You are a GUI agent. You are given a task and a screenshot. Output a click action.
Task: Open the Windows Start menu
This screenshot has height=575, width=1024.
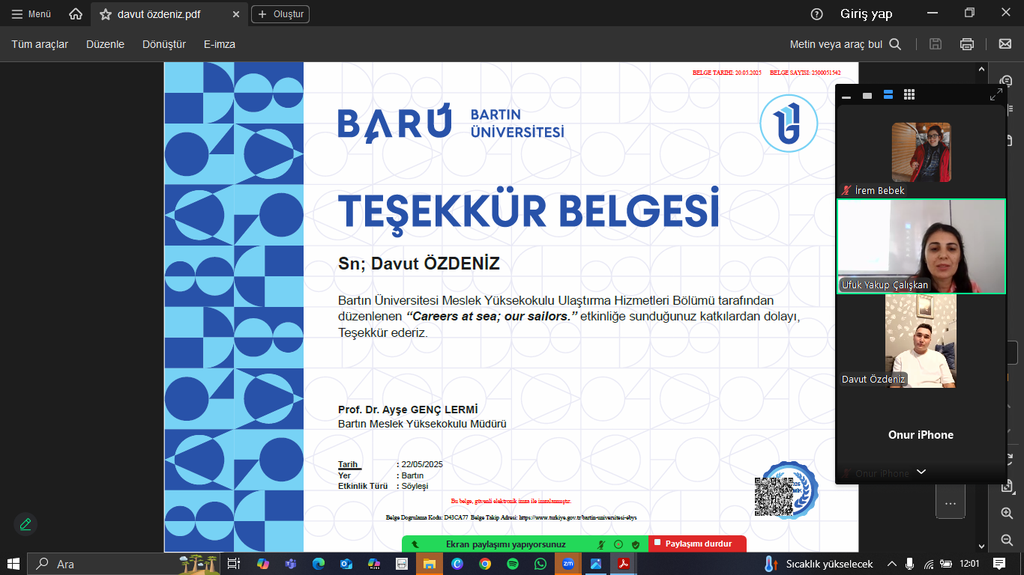[x=13, y=563]
